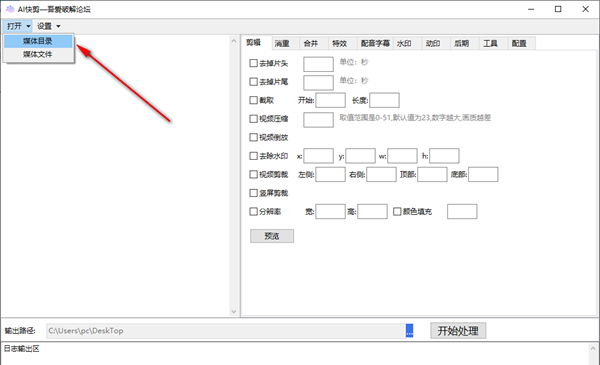This screenshot has height=365, width=600.
Task: Click the media list scroll-down arrow
Action: pyautogui.click(x=234, y=312)
